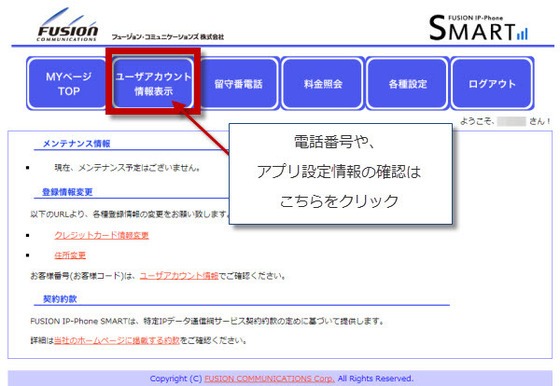The width and height of the screenshot is (560, 386).
Task: Open ユーザアカウント情報表示 menu button
Action: tap(153, 84)
